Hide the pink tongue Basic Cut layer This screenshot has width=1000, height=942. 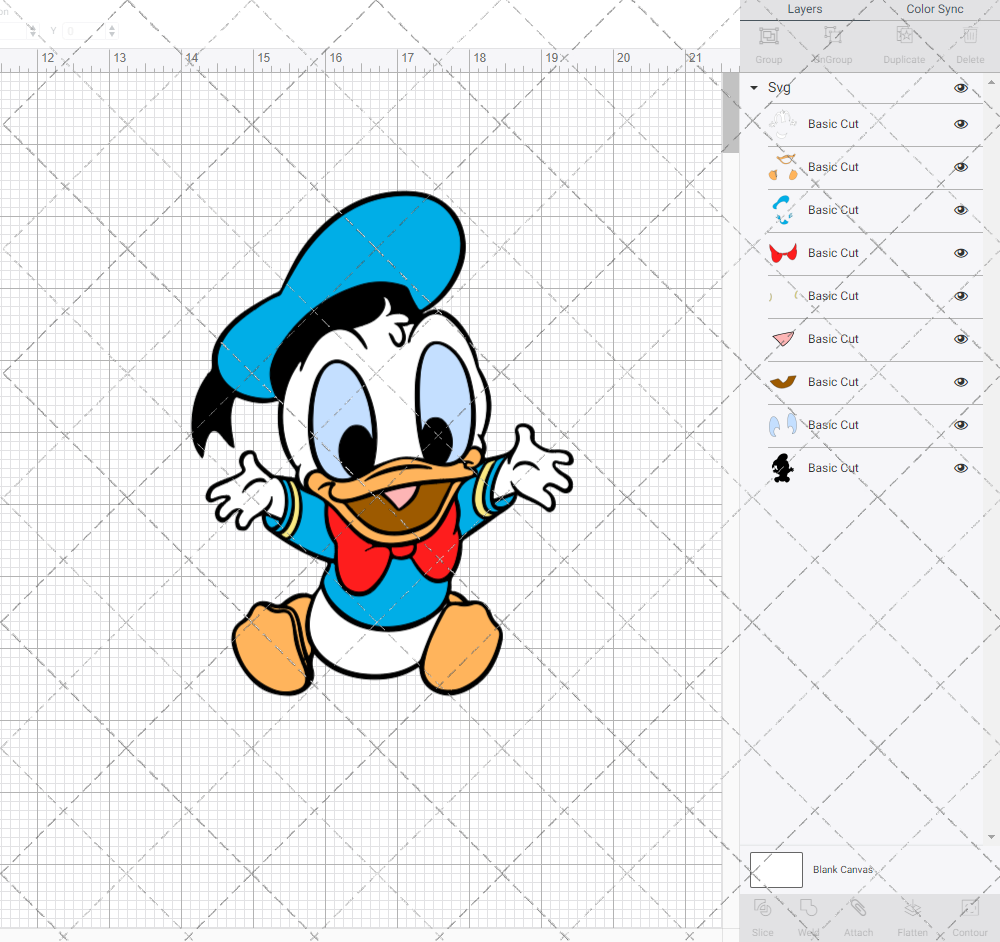960,339
